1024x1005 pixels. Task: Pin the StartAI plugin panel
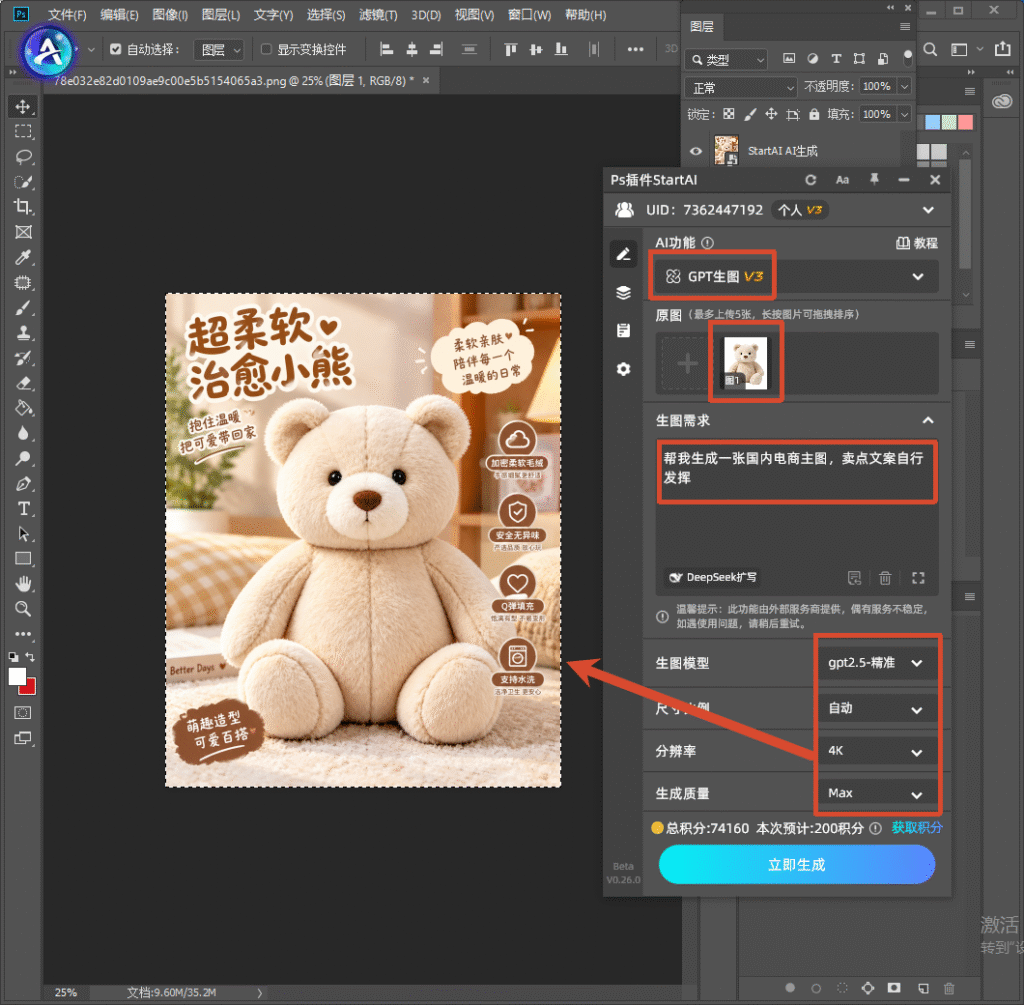click(x=874, y=180)
